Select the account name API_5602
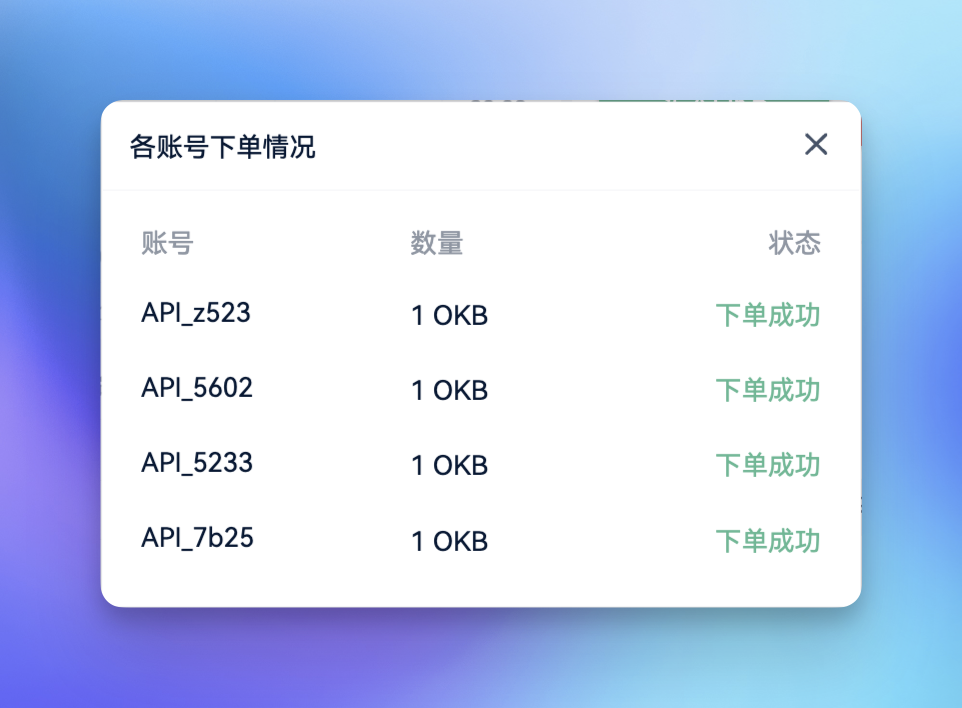 (196, 388)
